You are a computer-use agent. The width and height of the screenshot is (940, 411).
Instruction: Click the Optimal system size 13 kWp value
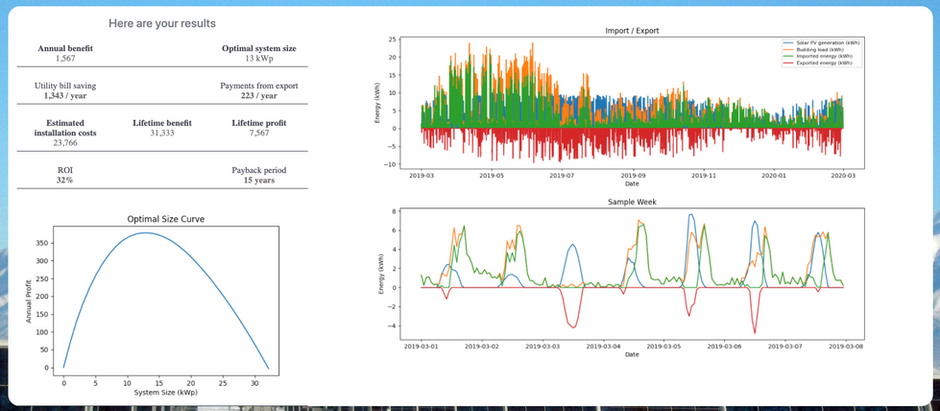(259, 59)
